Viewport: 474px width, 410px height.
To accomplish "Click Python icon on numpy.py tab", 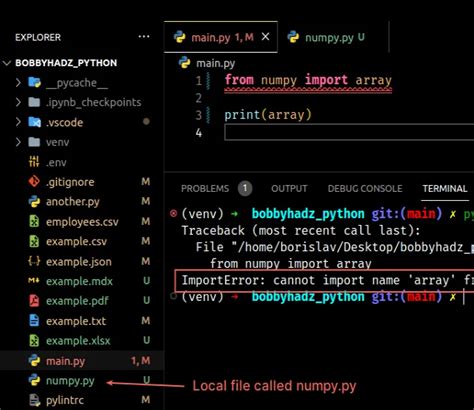I will tap(293, 37).
